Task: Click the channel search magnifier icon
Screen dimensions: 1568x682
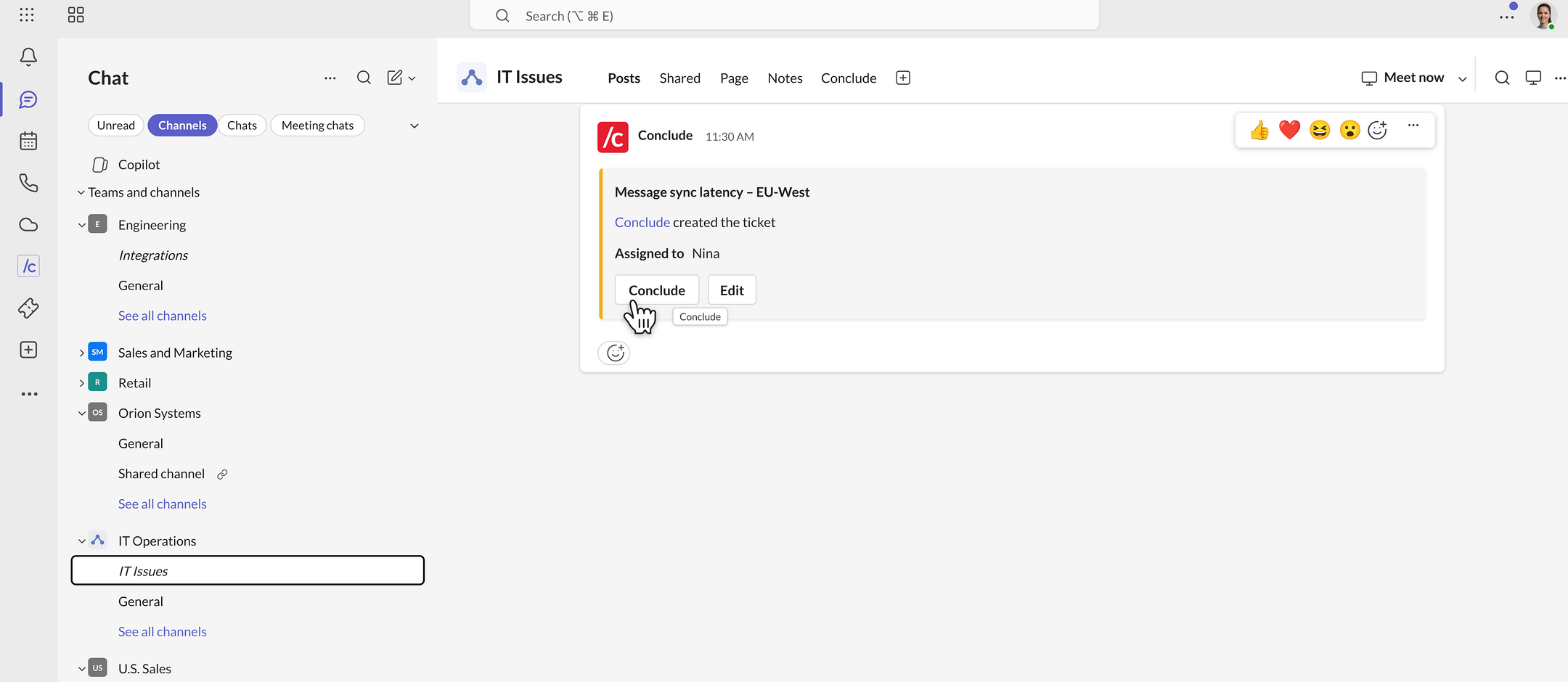Action: (1502, 78)
